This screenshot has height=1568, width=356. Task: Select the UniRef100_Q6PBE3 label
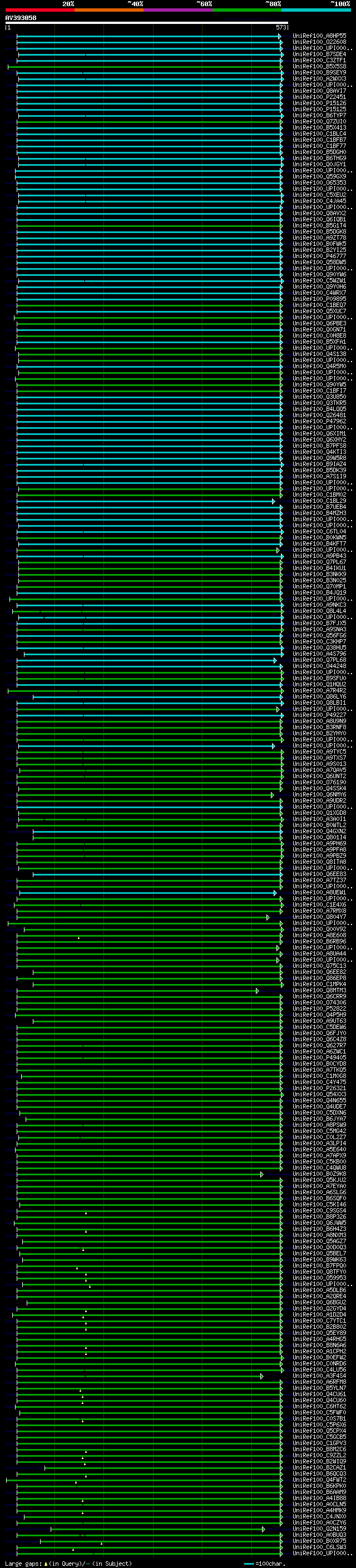(319, 323)
